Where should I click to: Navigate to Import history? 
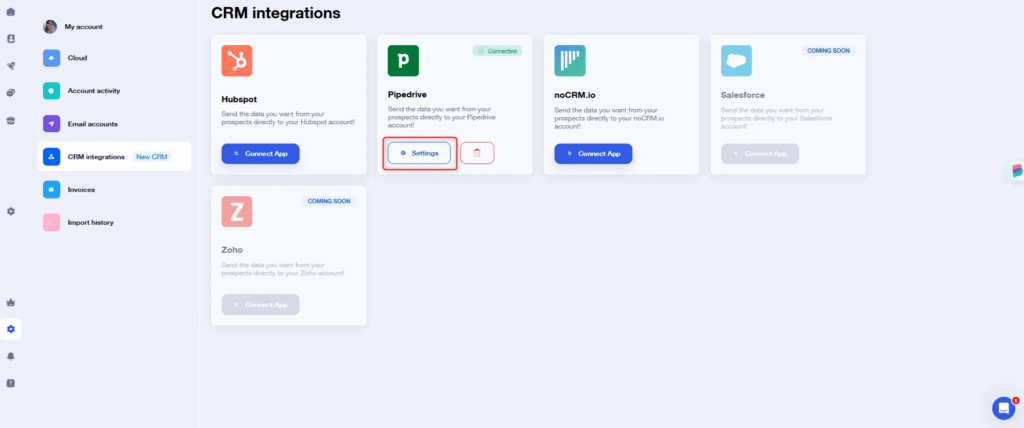coord(90,222)
